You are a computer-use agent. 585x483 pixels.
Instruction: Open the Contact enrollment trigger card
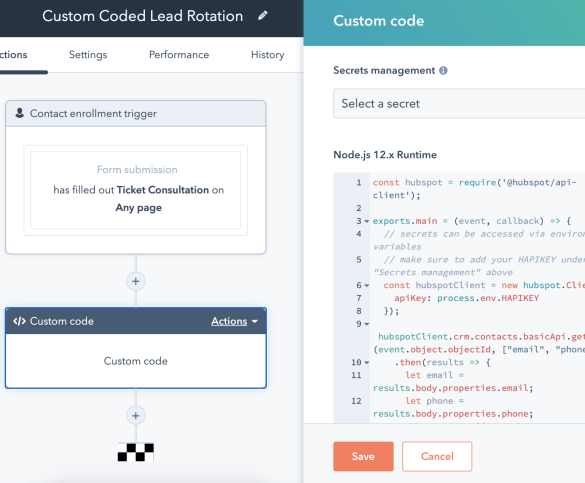coord(136,113)
